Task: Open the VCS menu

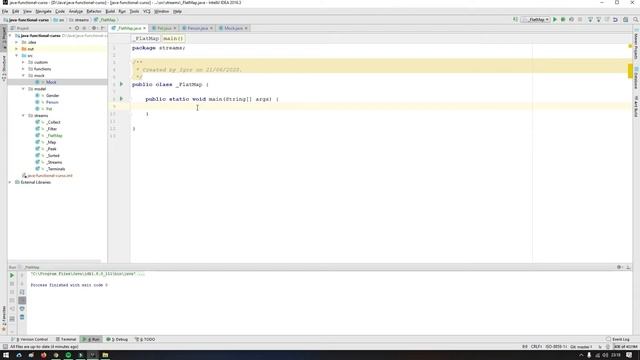Action: pos(147,11)
